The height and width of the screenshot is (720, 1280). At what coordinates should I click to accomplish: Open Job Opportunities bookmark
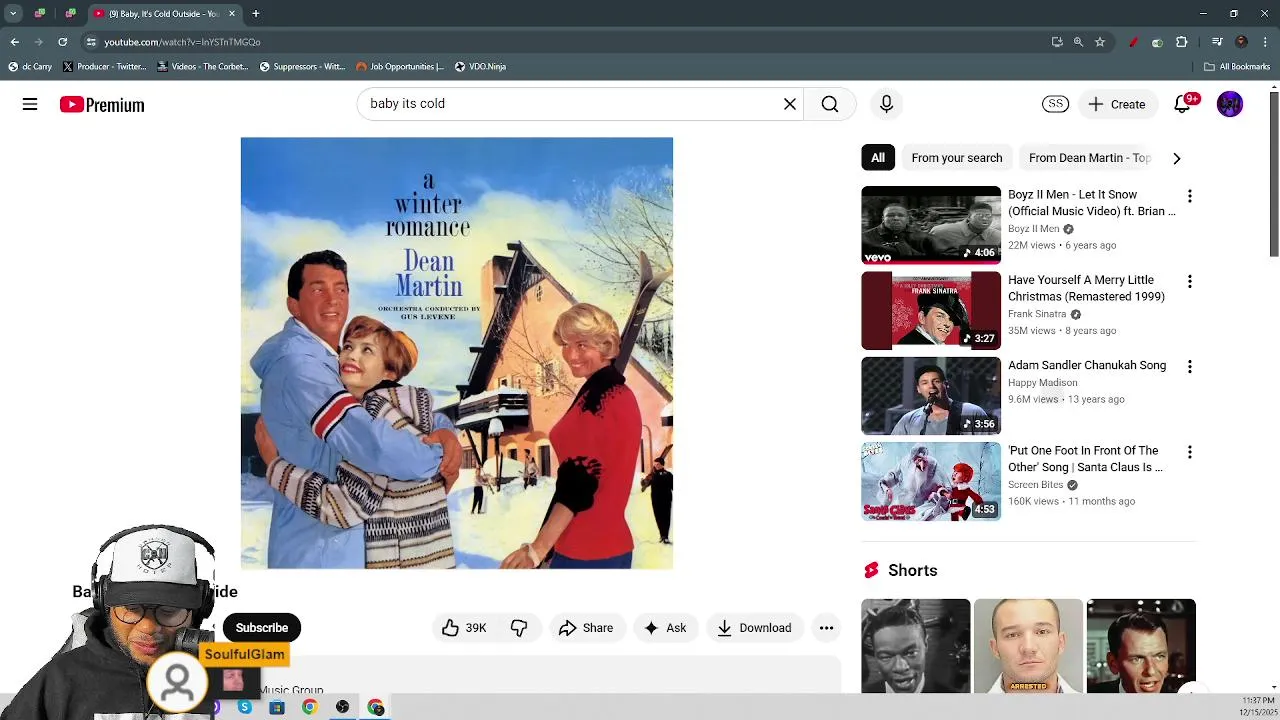click(400, 66)
